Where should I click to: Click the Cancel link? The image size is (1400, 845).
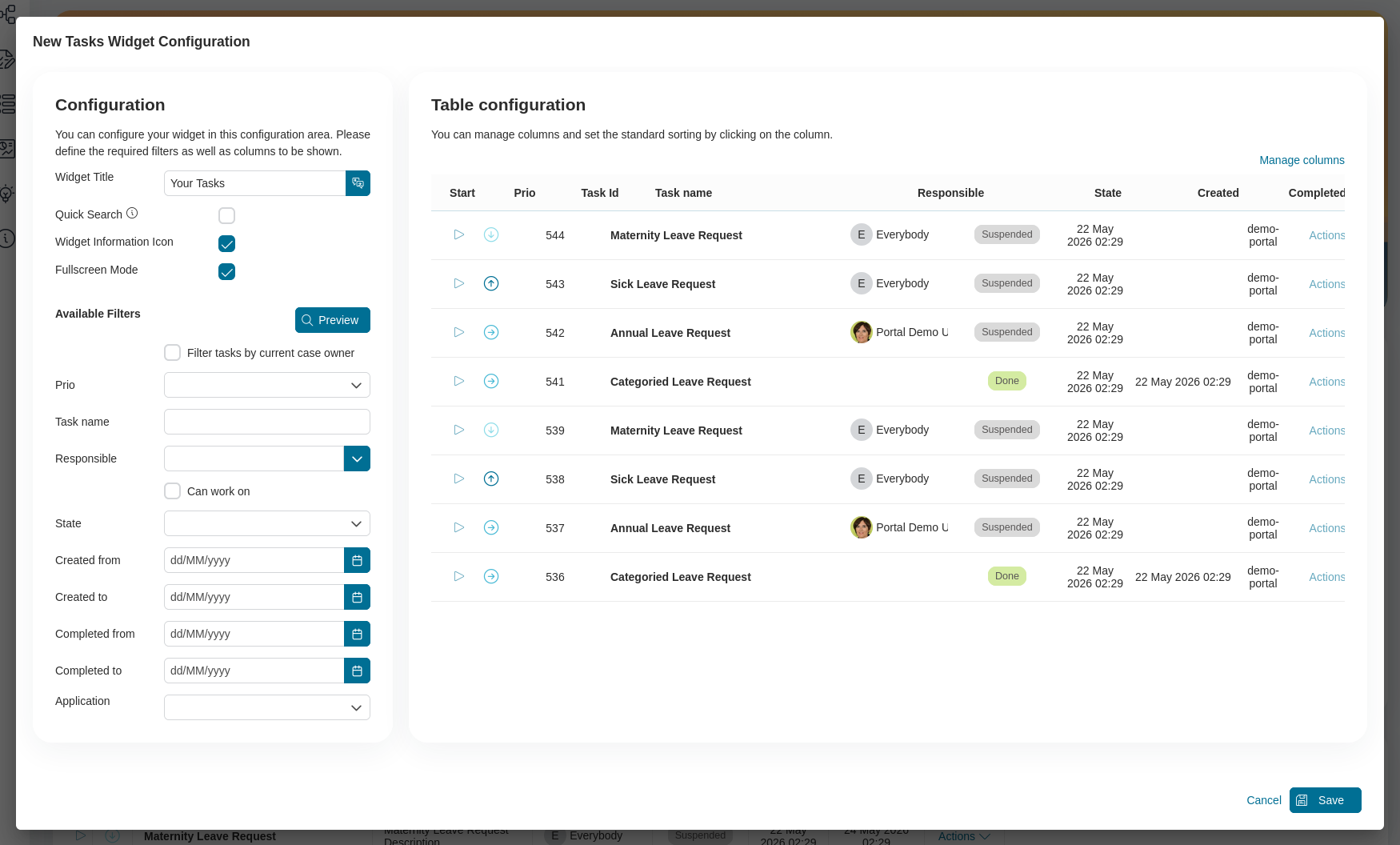1264,800
